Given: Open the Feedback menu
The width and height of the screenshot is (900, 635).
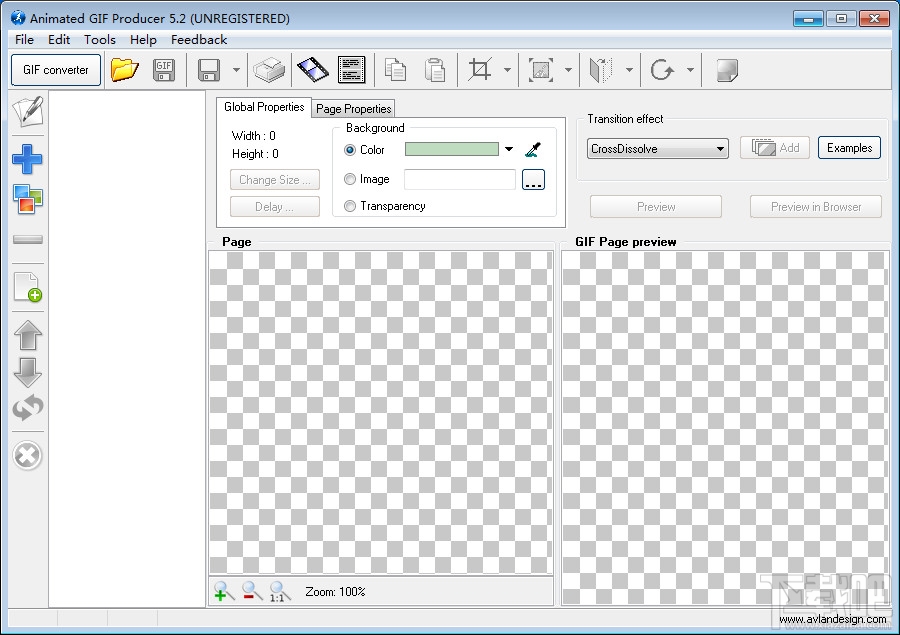Looking at the screenshot, I should 199,40.
